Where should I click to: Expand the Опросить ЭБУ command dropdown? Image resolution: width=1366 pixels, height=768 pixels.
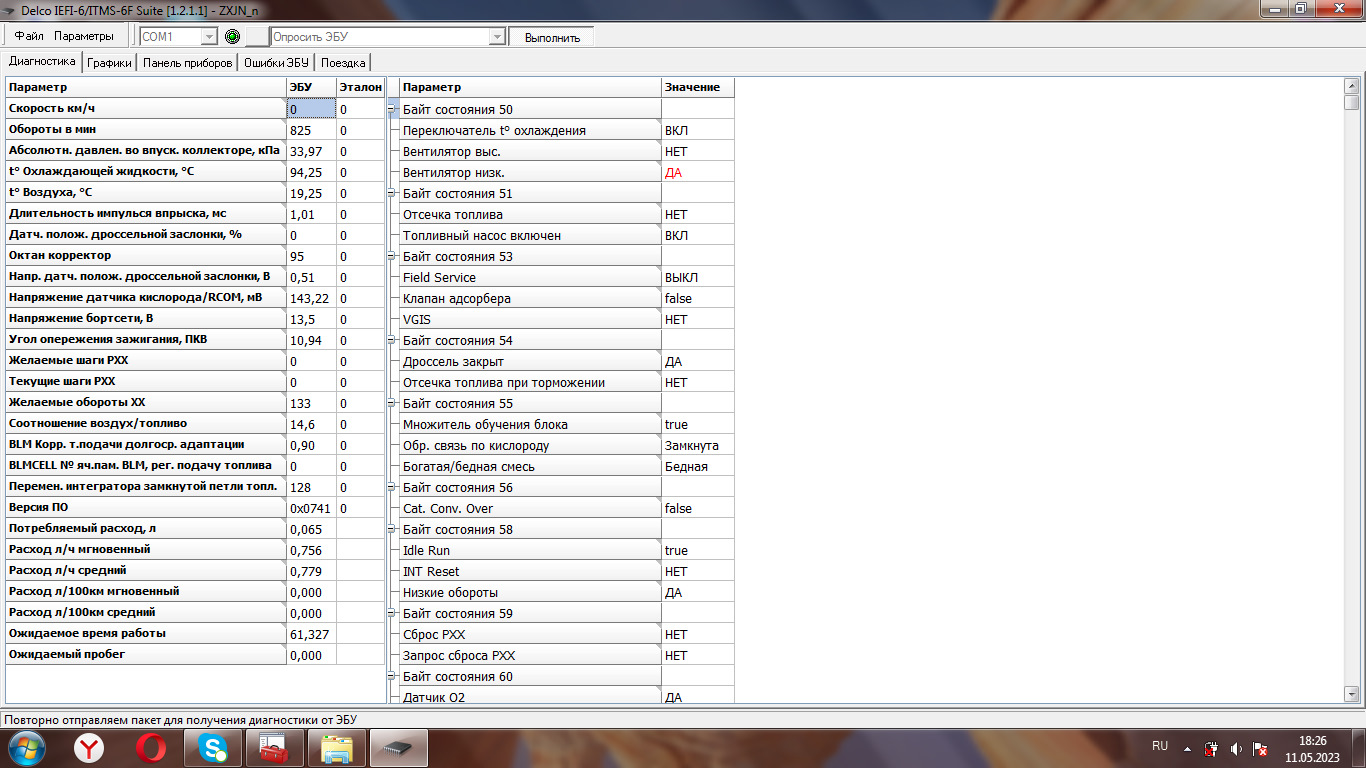click(x=497, y=37)
